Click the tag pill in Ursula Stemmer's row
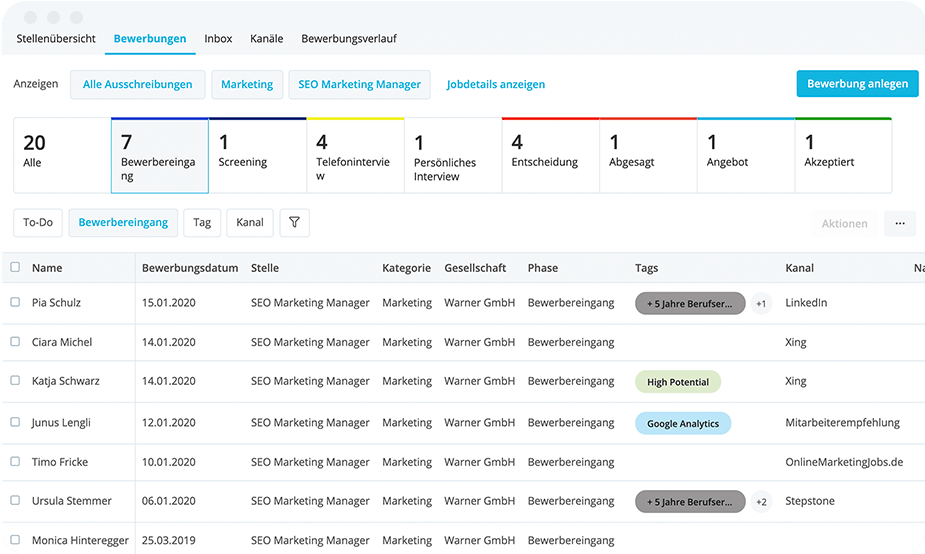This screenshot has width=925, height=554. [x=690, y=502]
